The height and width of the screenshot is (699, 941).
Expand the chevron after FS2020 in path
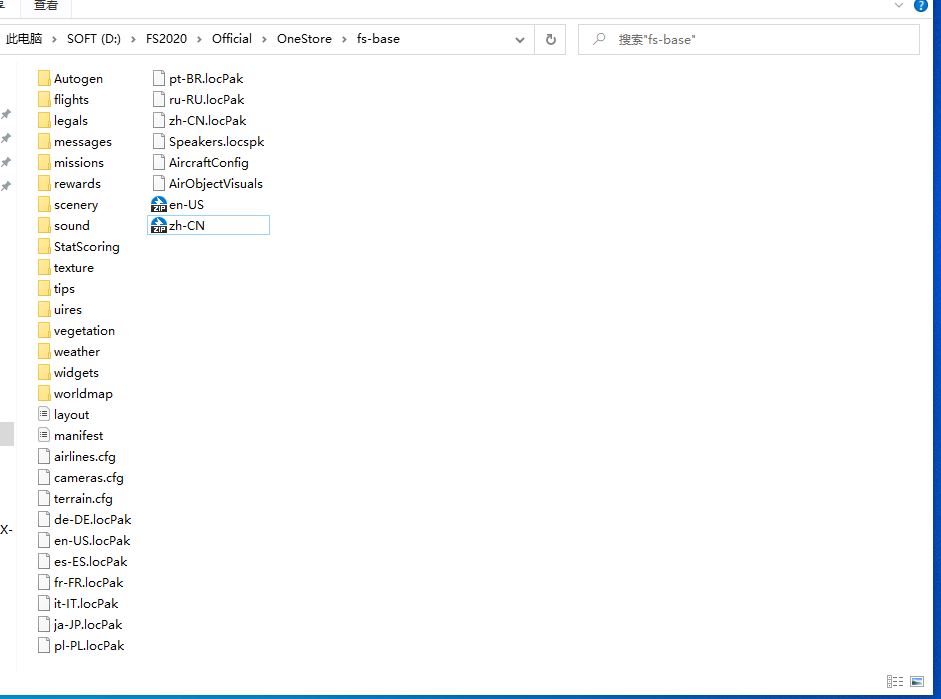[x=199, y=40]
